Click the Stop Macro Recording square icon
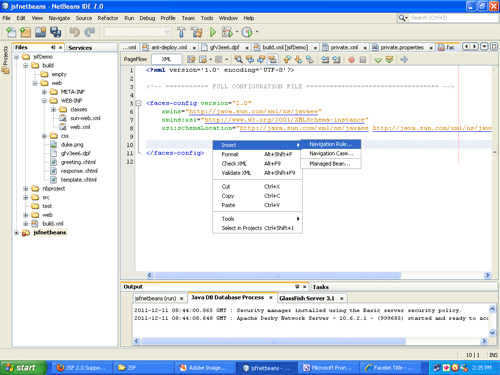This screenshot has width=500, height=375. pyautogui.click(x=363, y=60)
